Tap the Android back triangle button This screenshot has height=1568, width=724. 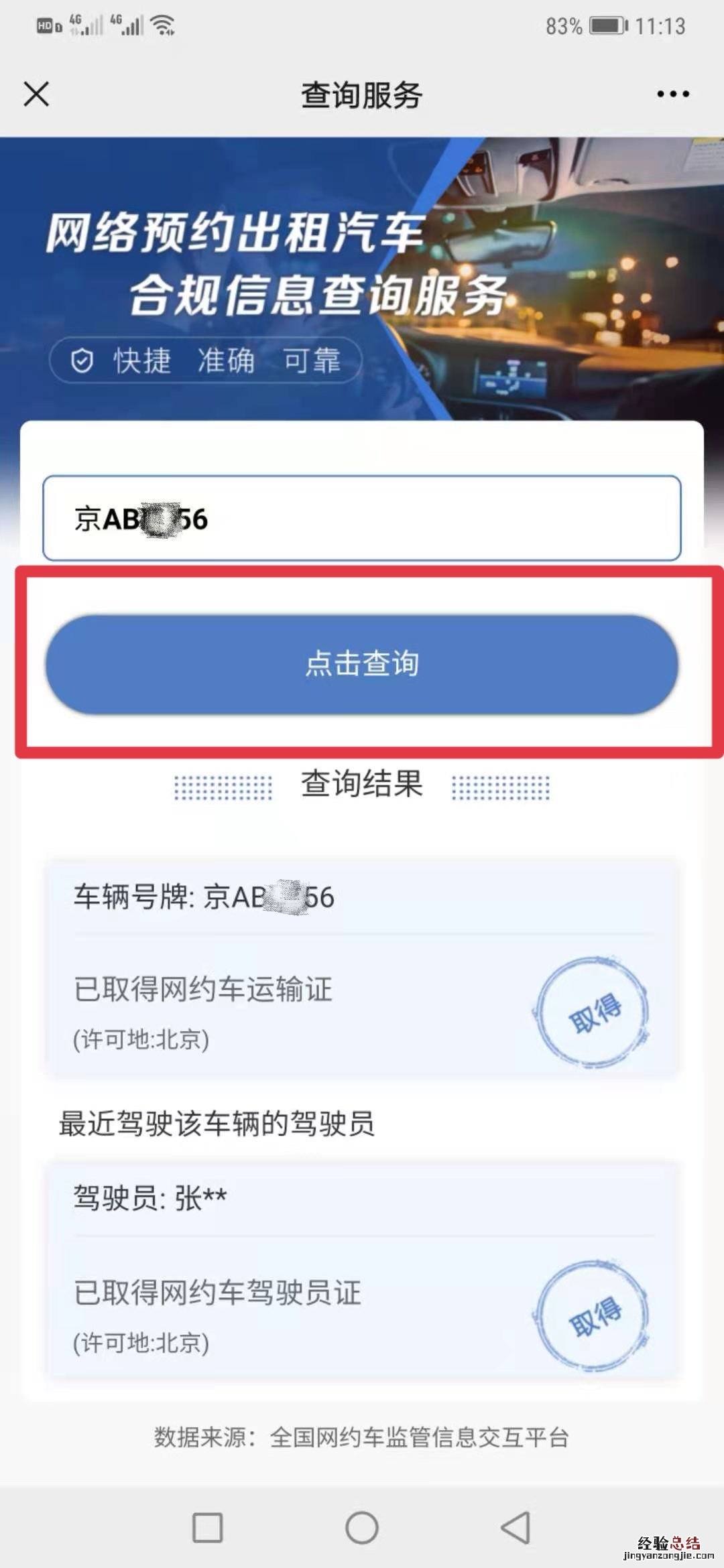coord(516,1528)
